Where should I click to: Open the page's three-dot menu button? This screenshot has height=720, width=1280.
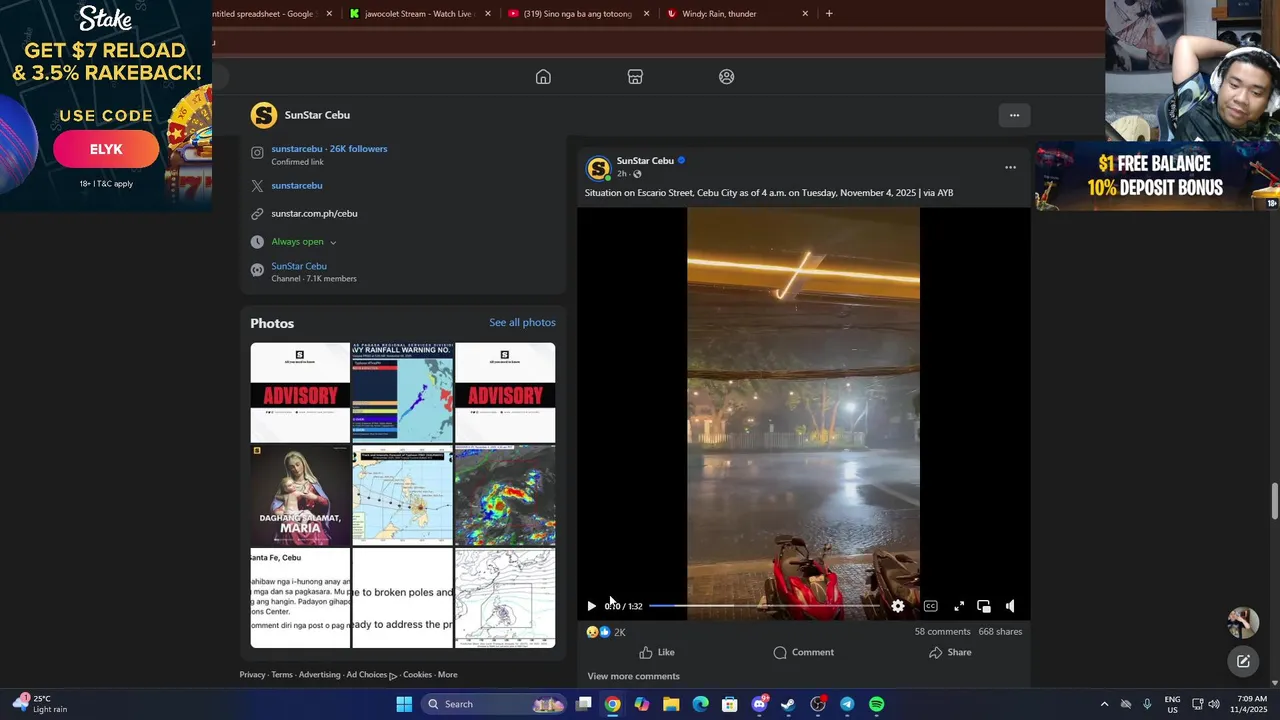pos(1014,115)
